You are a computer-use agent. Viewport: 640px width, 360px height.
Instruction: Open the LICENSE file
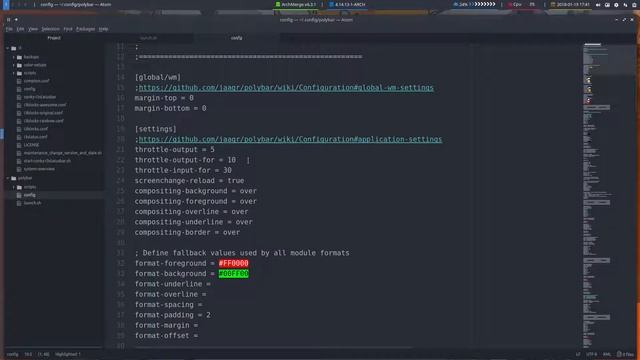[31, 145]
